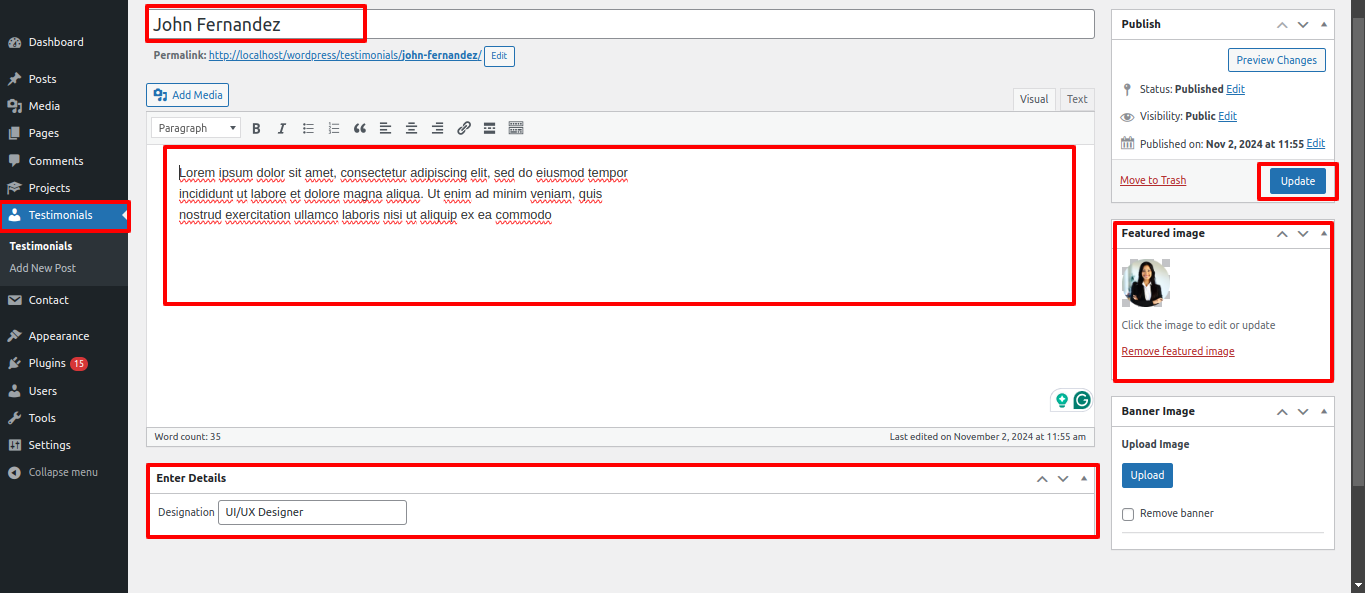
Task: Align text center
Action: click(412, 128)
